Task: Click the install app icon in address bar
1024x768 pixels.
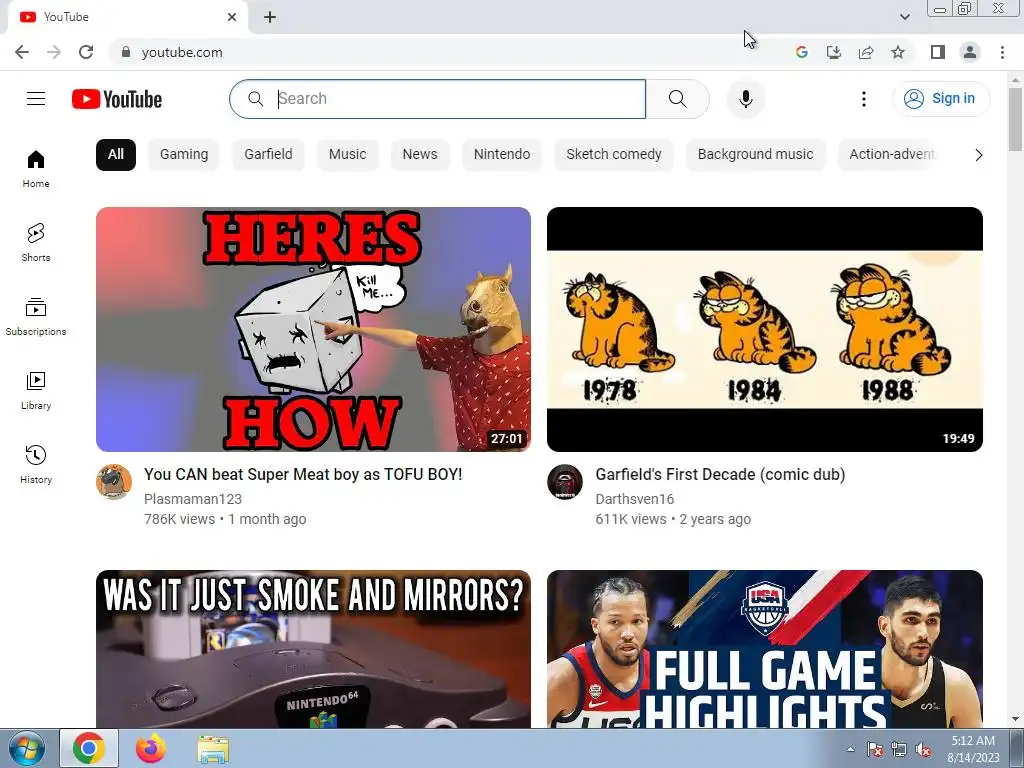Action: [833, 52]
